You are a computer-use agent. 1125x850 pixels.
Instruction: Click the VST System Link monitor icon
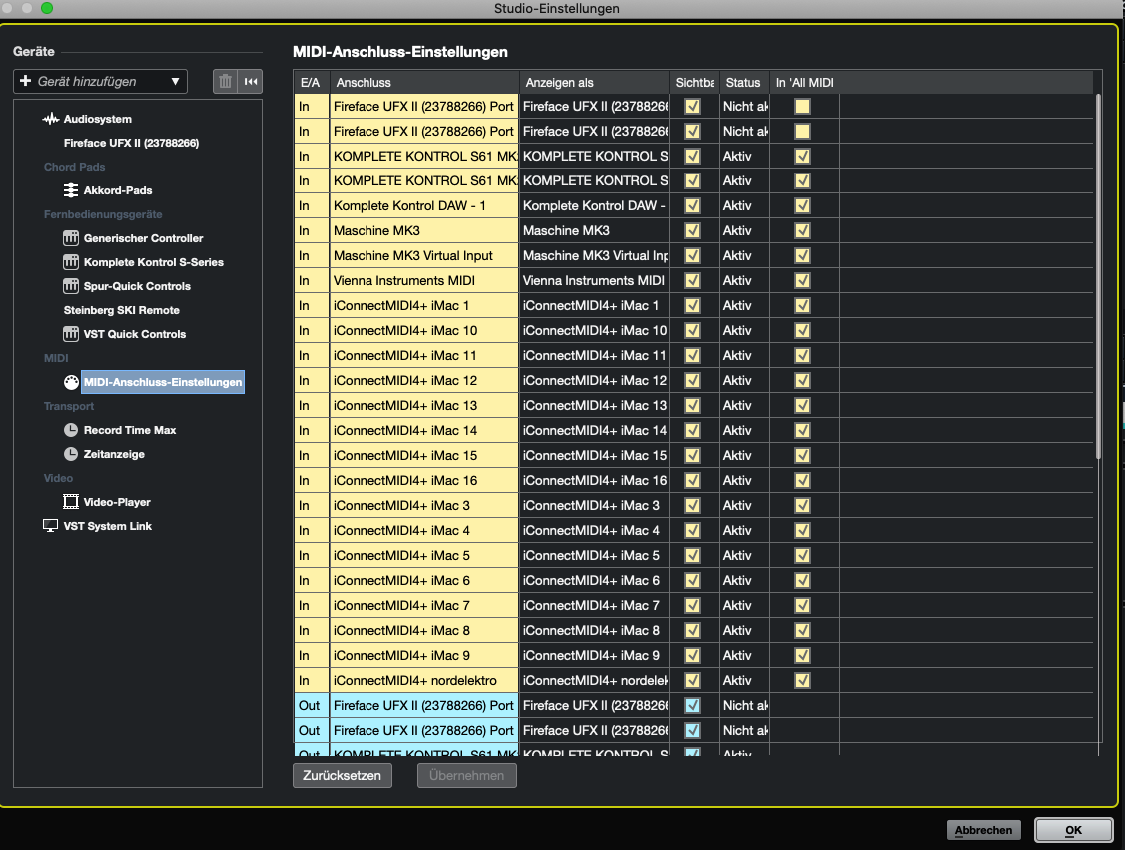tap(50, 526)
